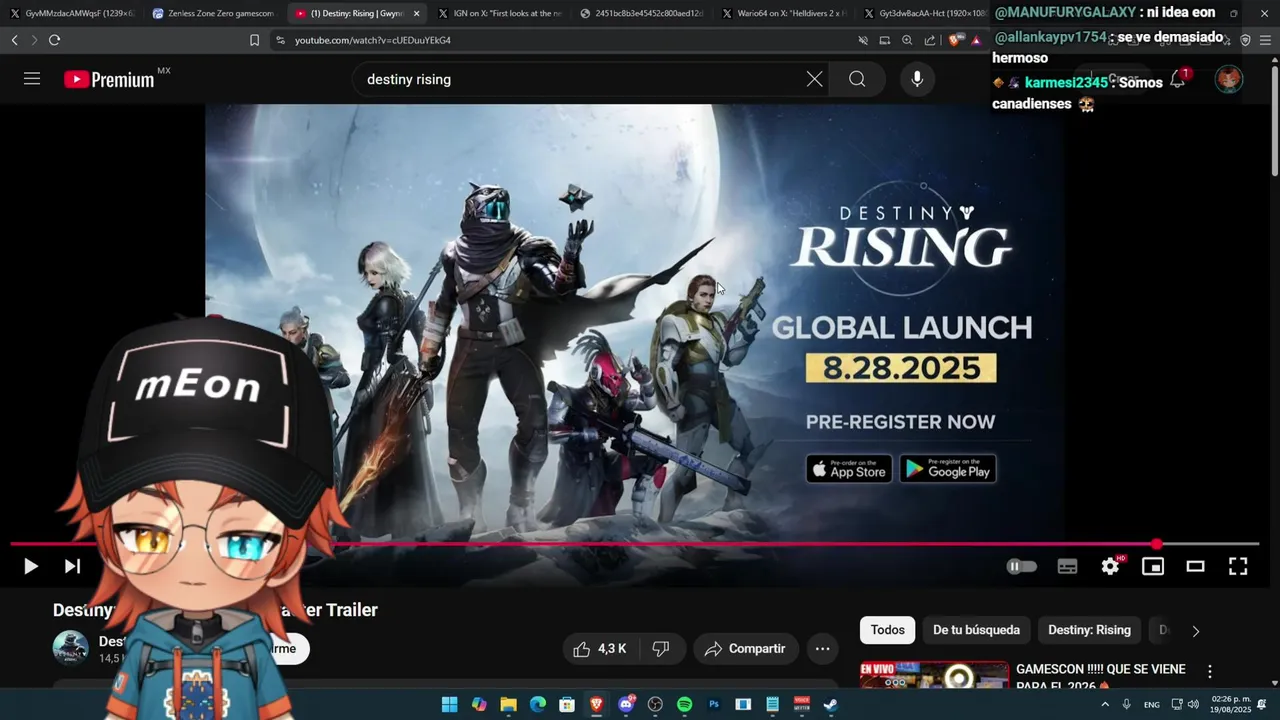The width and height of the screenshot is (1280, 720).
Task: Dislike the video
Action: (660, 649)
